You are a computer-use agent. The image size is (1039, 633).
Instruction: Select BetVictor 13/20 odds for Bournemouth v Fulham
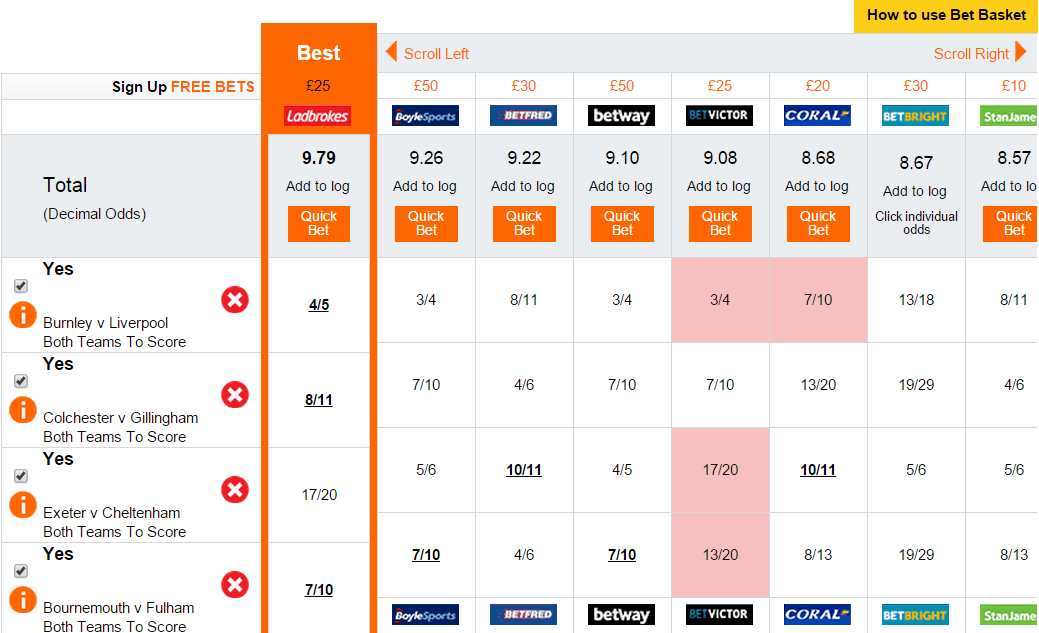(720, 555)
